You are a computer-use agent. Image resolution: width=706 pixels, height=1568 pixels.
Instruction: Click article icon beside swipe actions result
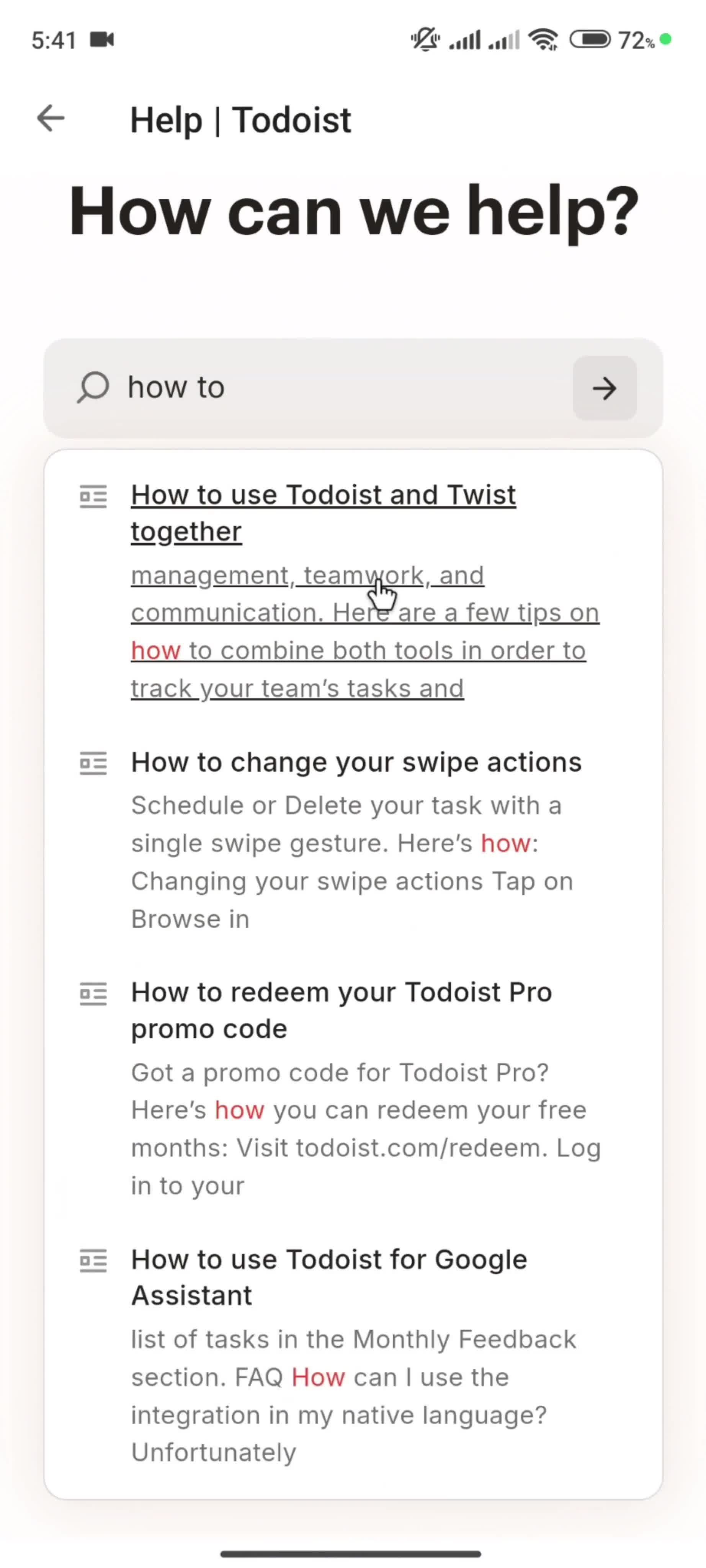[93, 763]
